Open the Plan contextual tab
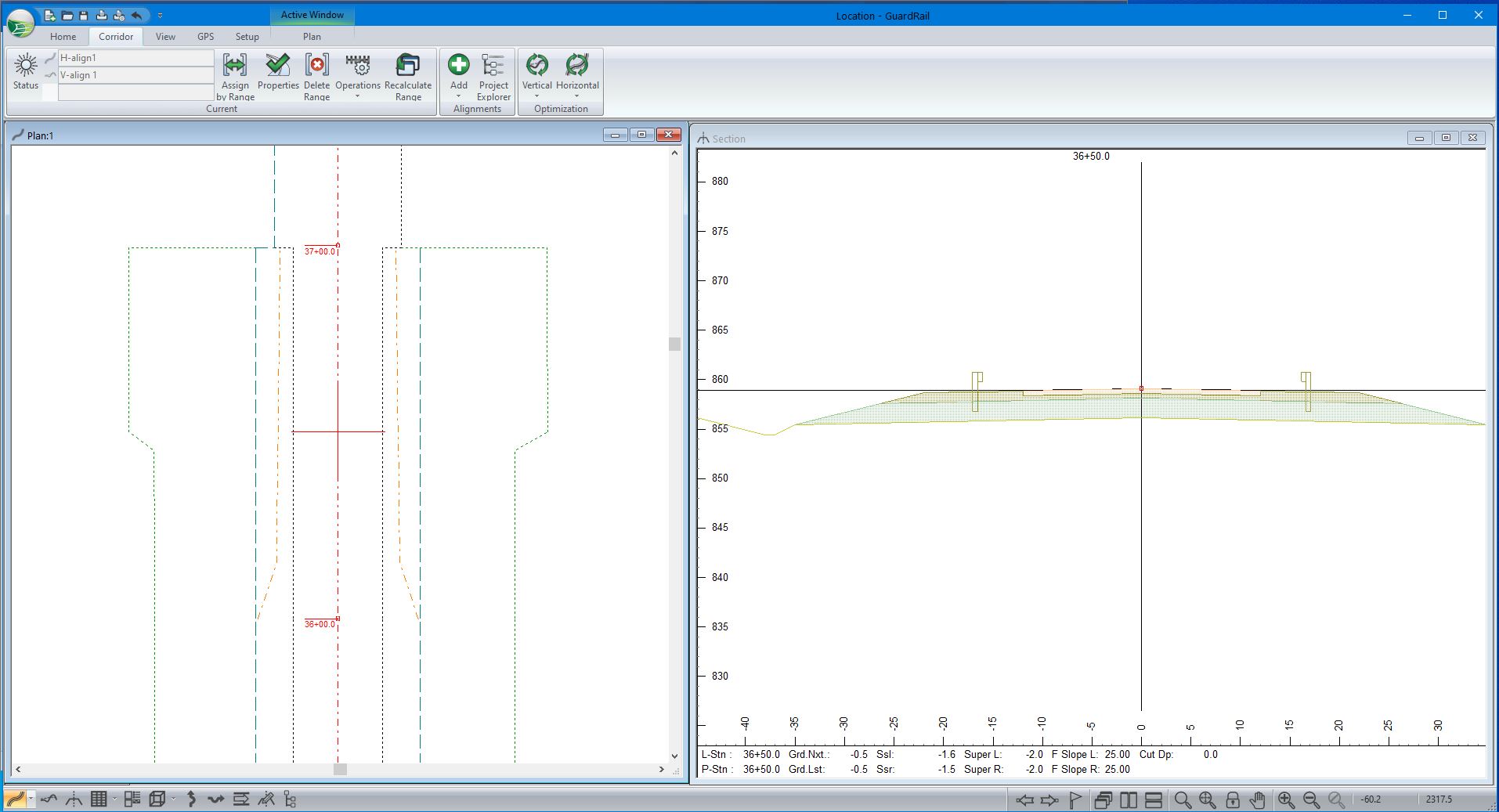 tap(312, 36)
